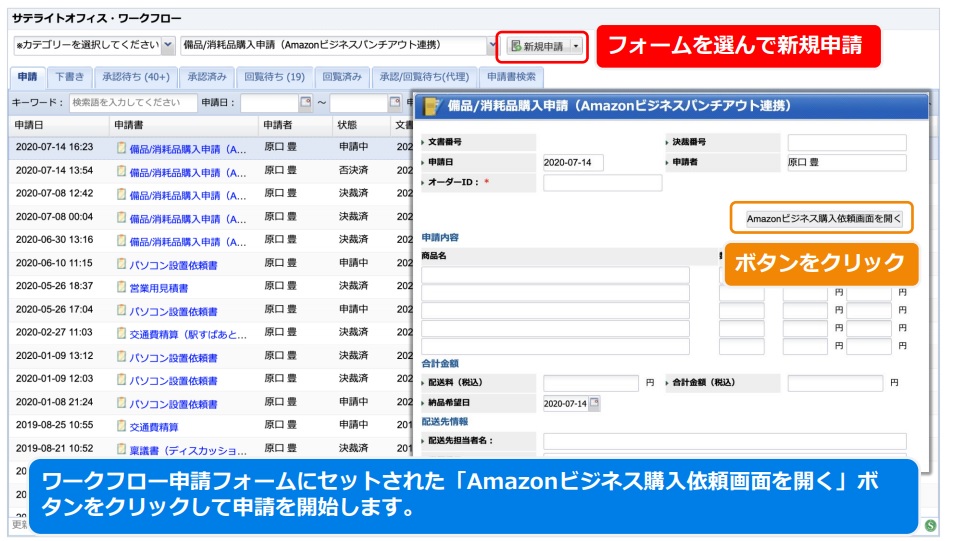The image size is (953, 541).
Task: Click the first 商品名 input row
Action: (556, 275)
